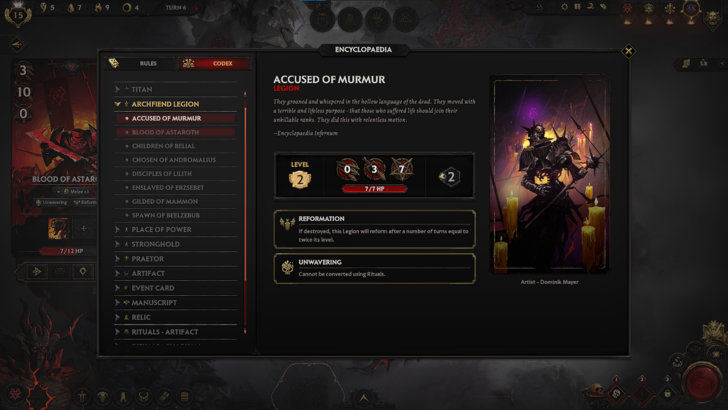Click the Accused of Murmur artwork
The height and width of the screenshot is (410, 728).
point(550,175)
